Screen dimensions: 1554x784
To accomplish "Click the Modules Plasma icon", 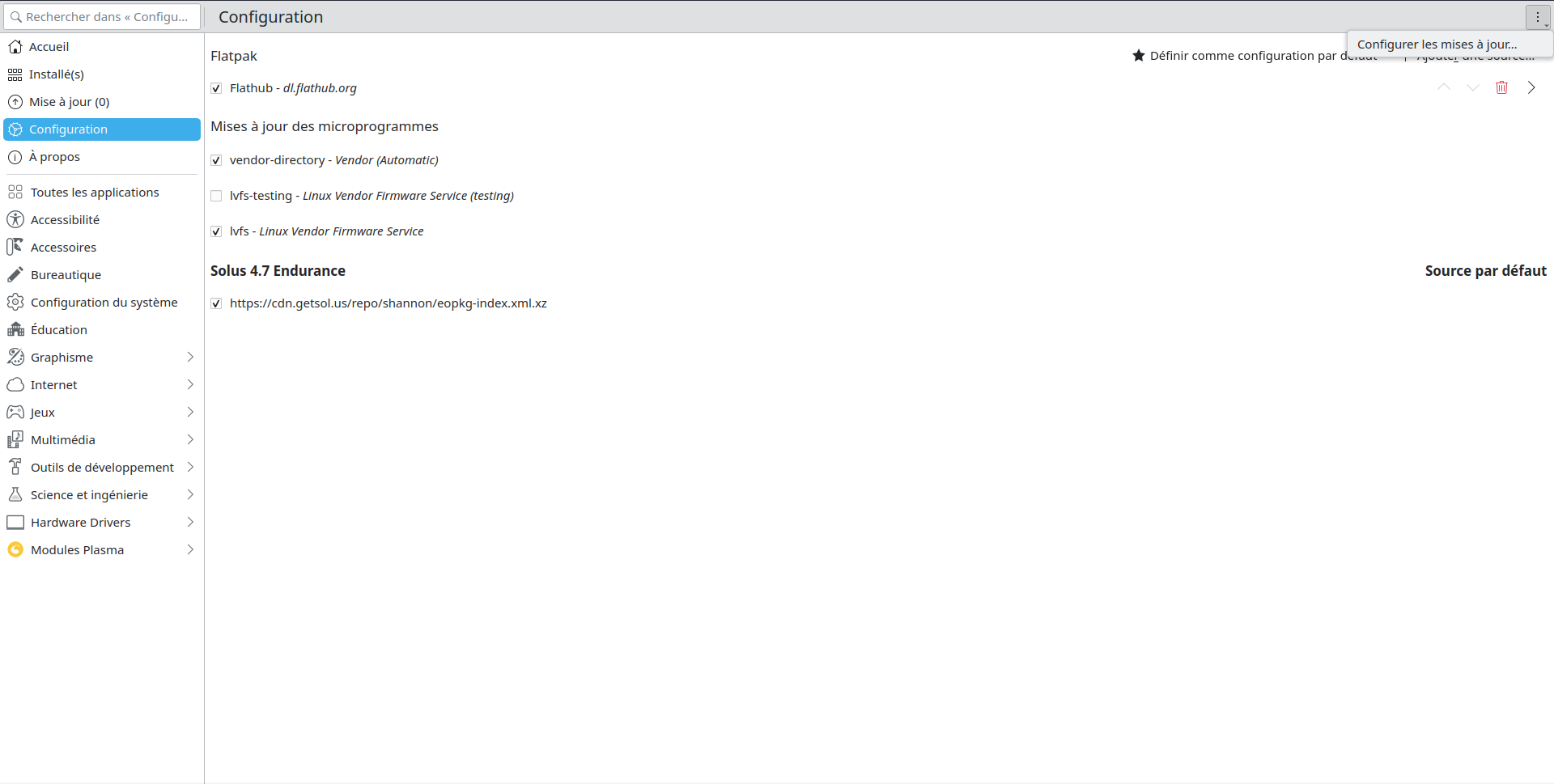I will pyautogui.click(x=15, y=550).
